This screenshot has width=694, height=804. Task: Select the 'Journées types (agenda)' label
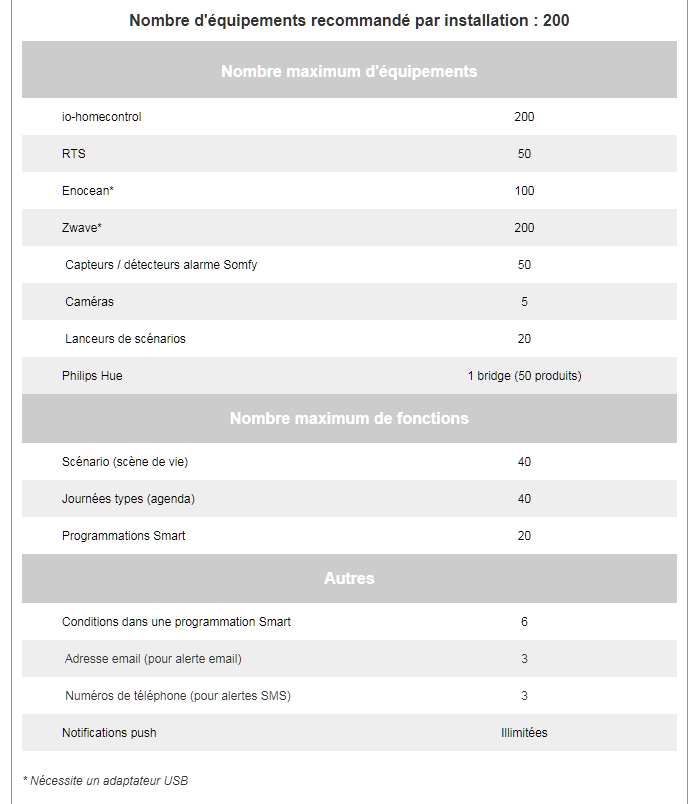tap(128, 499)
